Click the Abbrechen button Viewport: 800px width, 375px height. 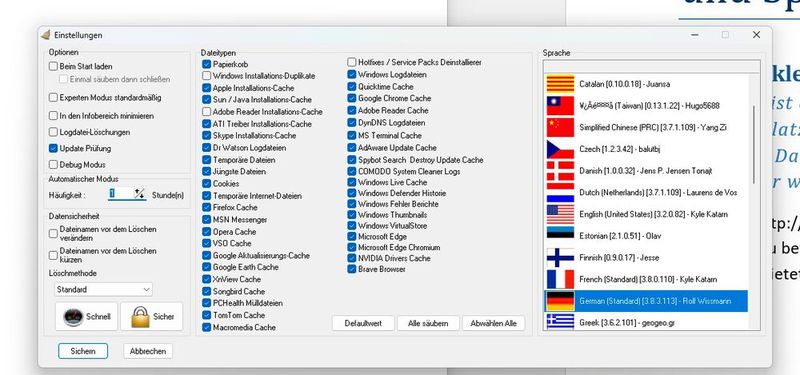[x=148, y=351]
